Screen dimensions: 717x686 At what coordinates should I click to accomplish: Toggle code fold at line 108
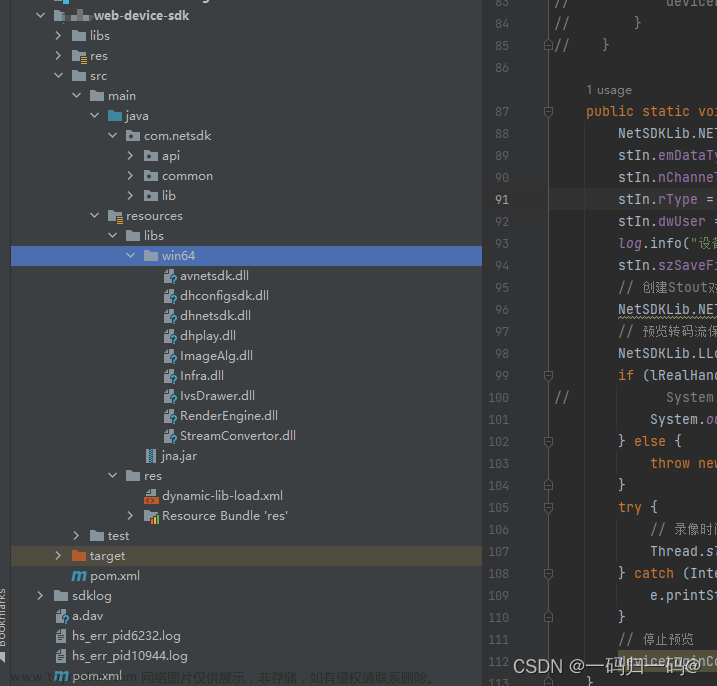(549, 573)
